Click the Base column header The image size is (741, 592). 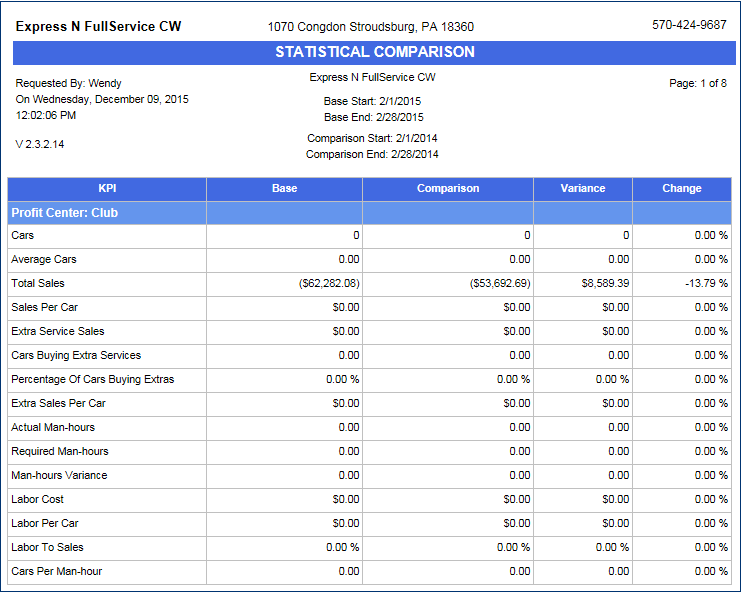[284, 188]
